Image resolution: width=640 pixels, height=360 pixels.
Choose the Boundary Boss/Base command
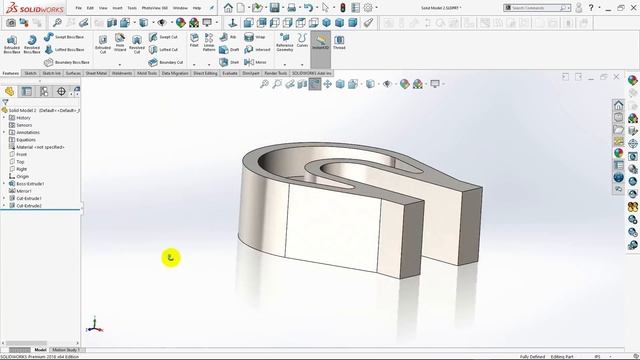pyautogui.click(x=67, y=62)
